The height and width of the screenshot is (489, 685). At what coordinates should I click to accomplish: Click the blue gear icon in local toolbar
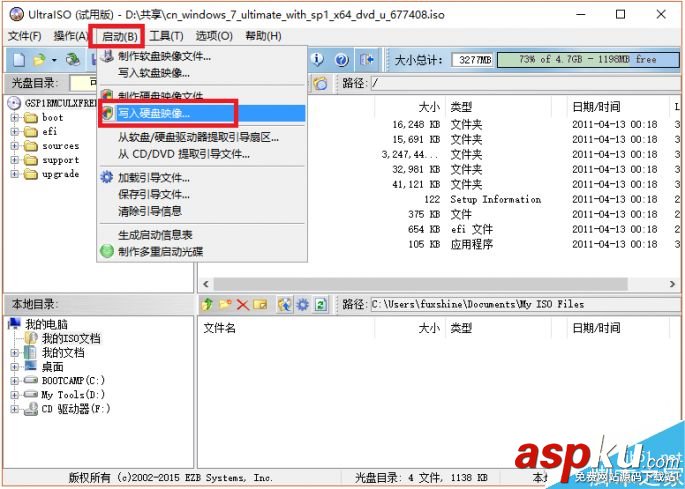[x=302, y=304]
